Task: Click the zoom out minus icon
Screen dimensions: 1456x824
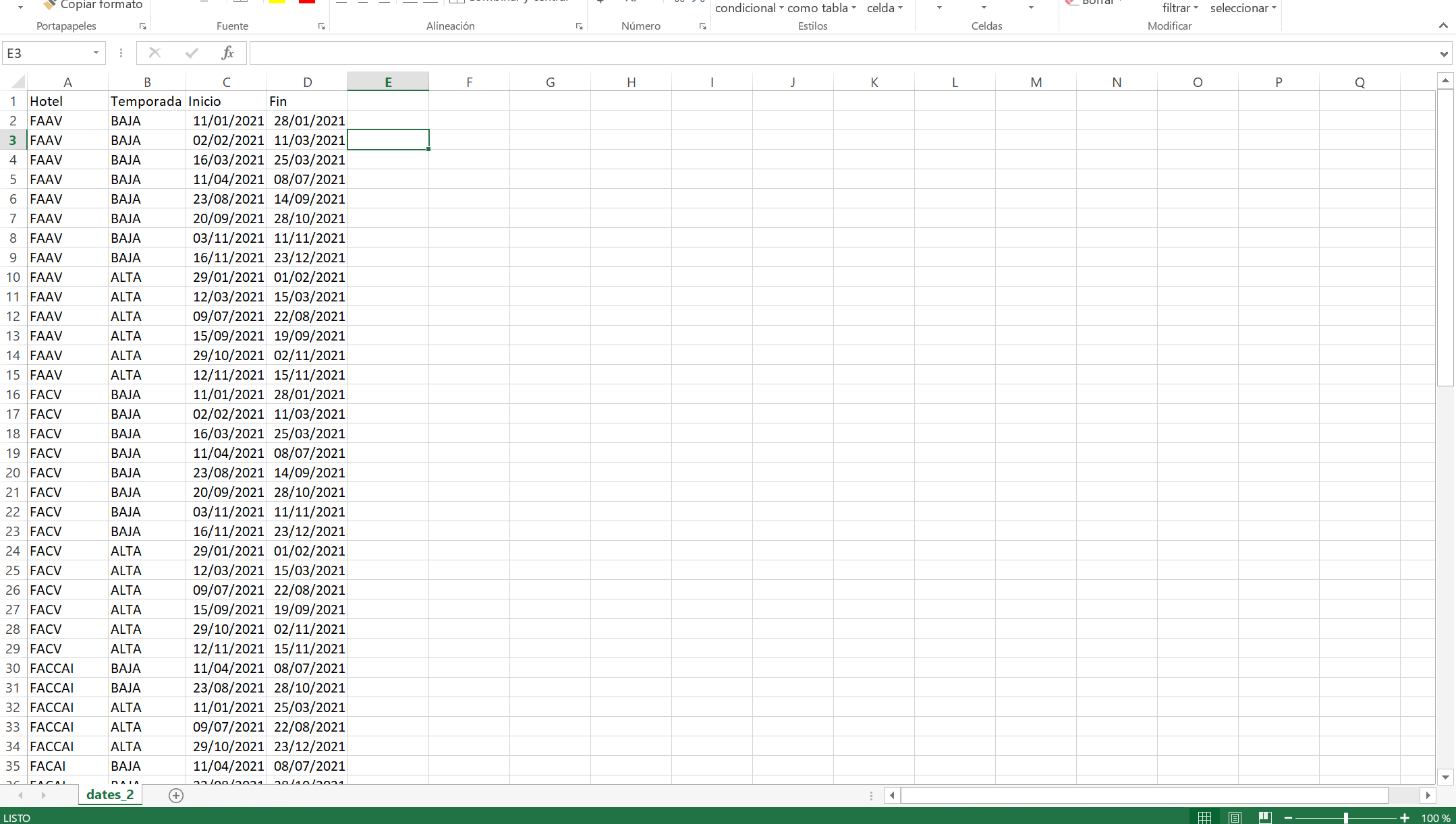Action: 1288,817
